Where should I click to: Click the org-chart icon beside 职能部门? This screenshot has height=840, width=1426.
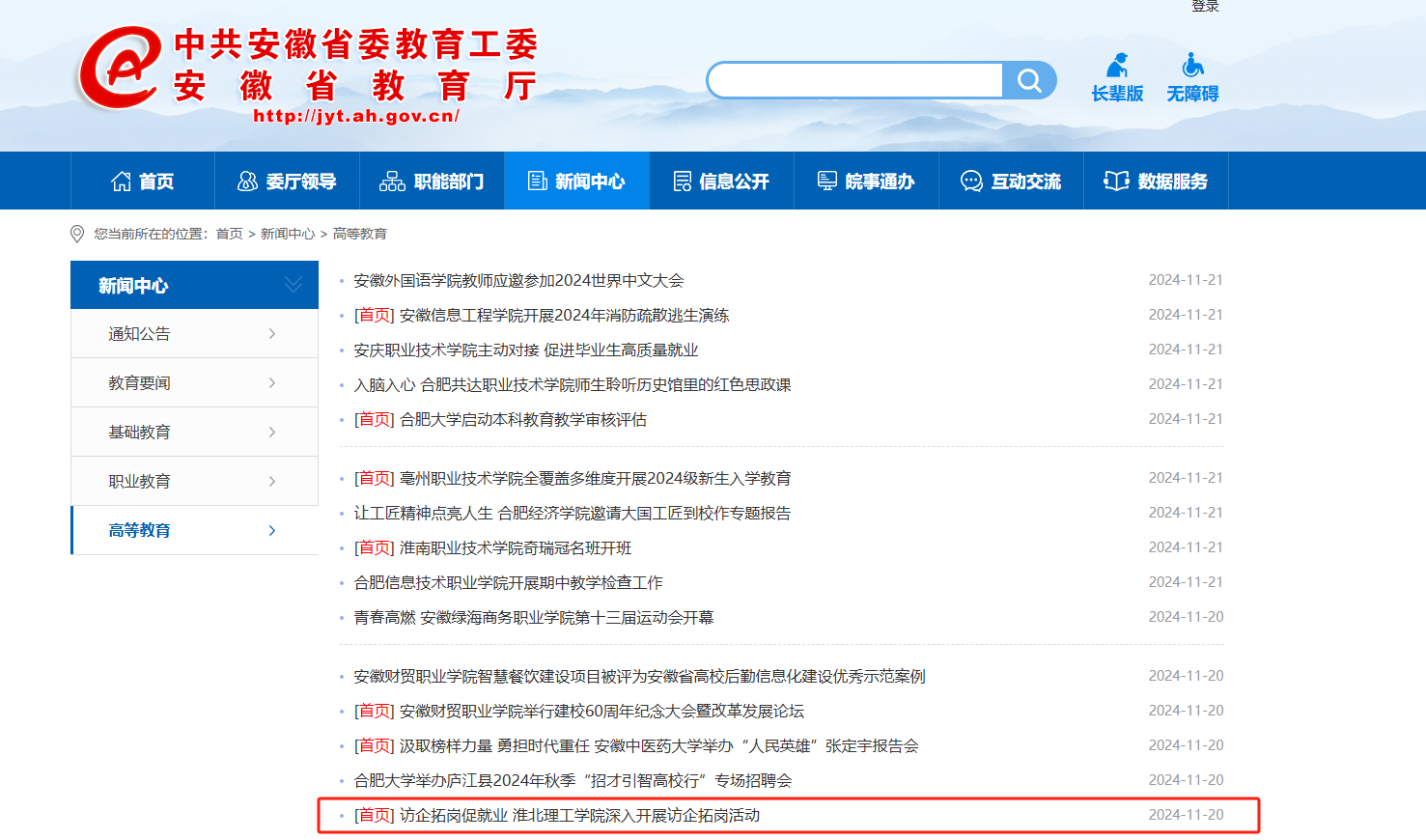pyautogui.click(x=392, y=182)
